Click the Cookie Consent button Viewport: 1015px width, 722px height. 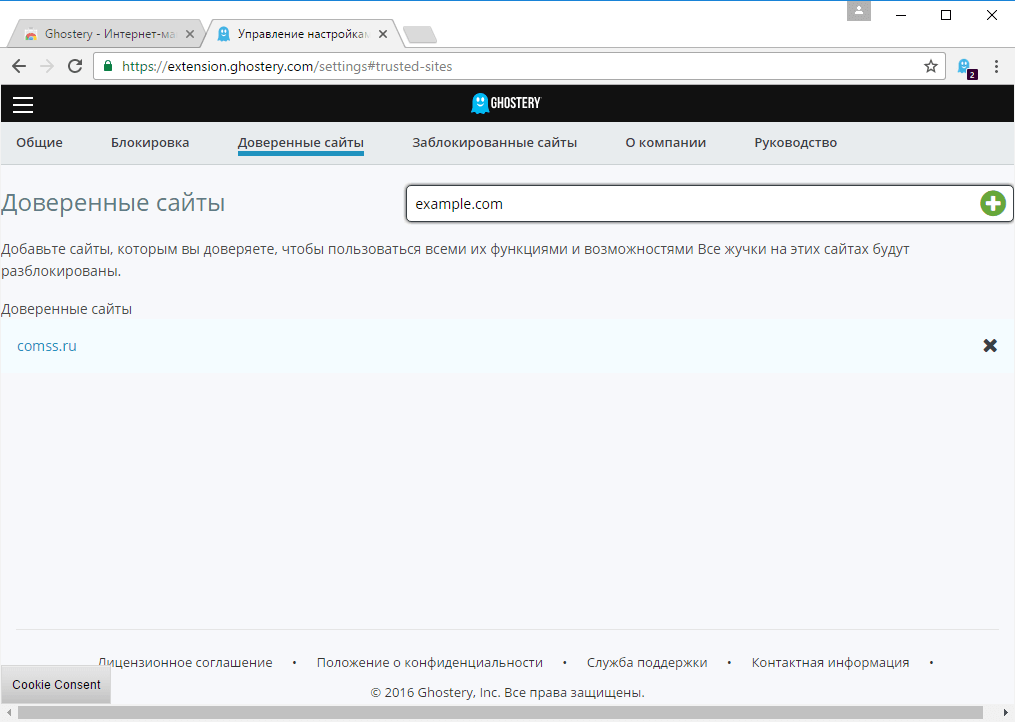[x=56, y=684]
